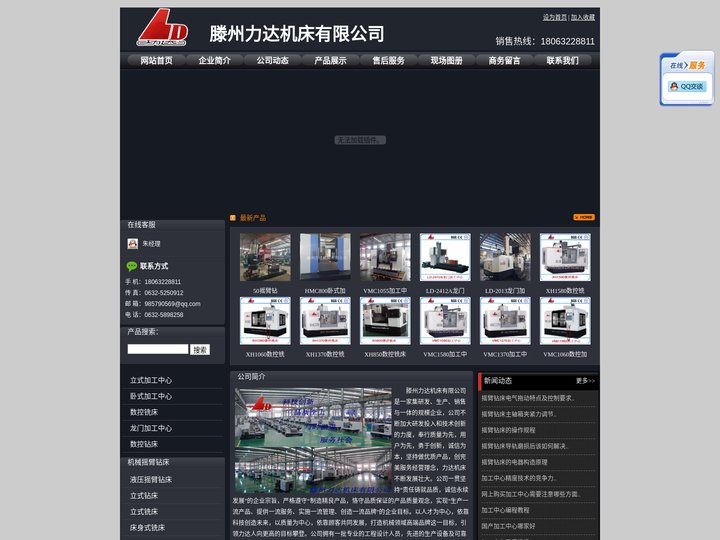
Task: Open the 售后服务 nav item
Action: 388,60
